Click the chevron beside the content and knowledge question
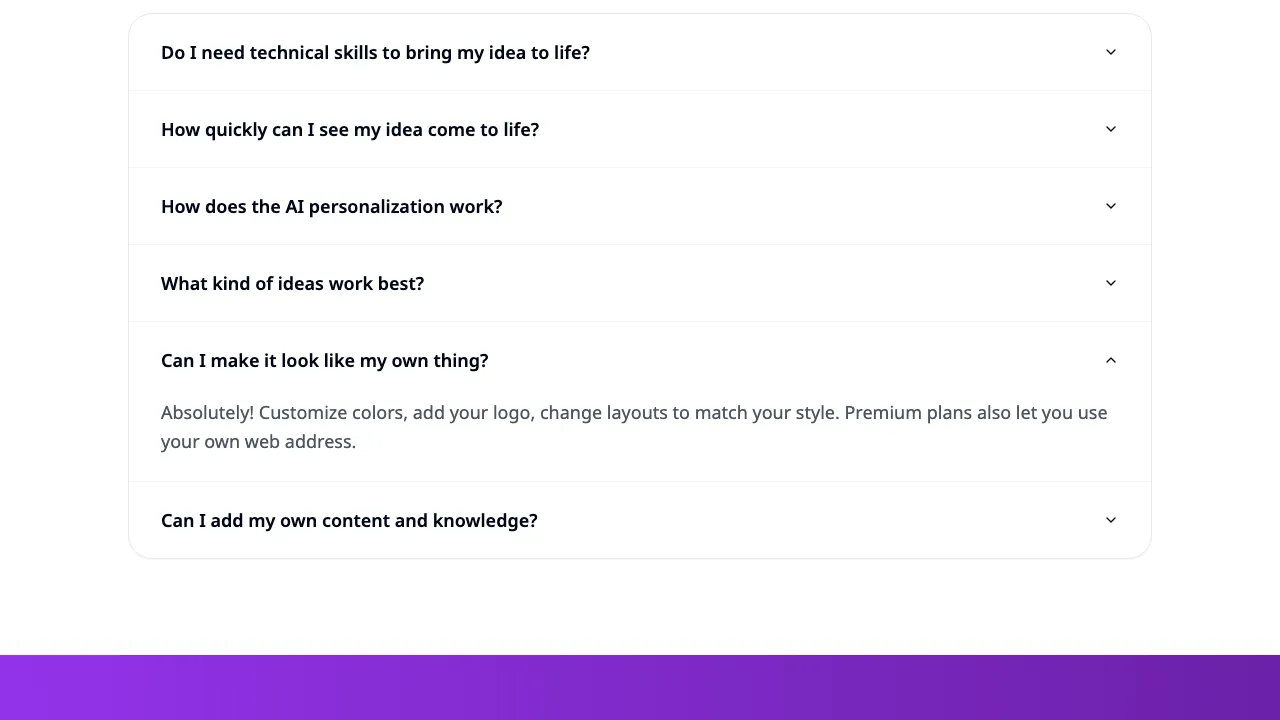 pos(1110,520)
